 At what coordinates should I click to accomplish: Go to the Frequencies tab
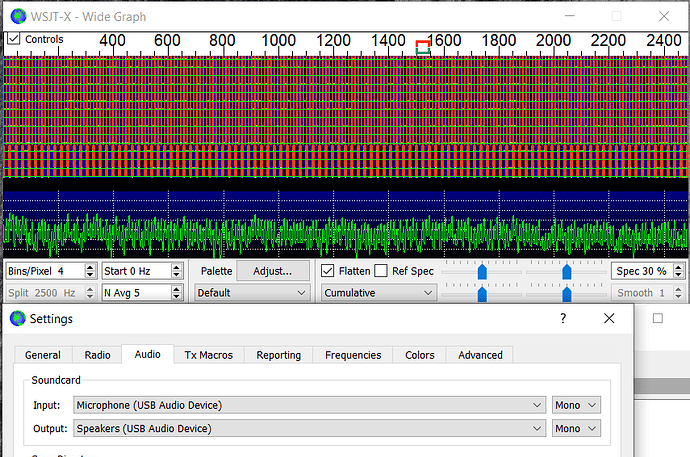pos(353,355)
